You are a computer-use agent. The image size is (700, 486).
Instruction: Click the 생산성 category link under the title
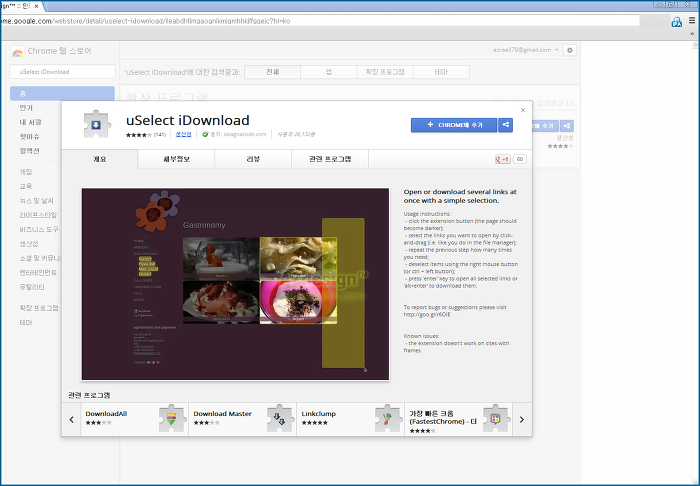183,134
